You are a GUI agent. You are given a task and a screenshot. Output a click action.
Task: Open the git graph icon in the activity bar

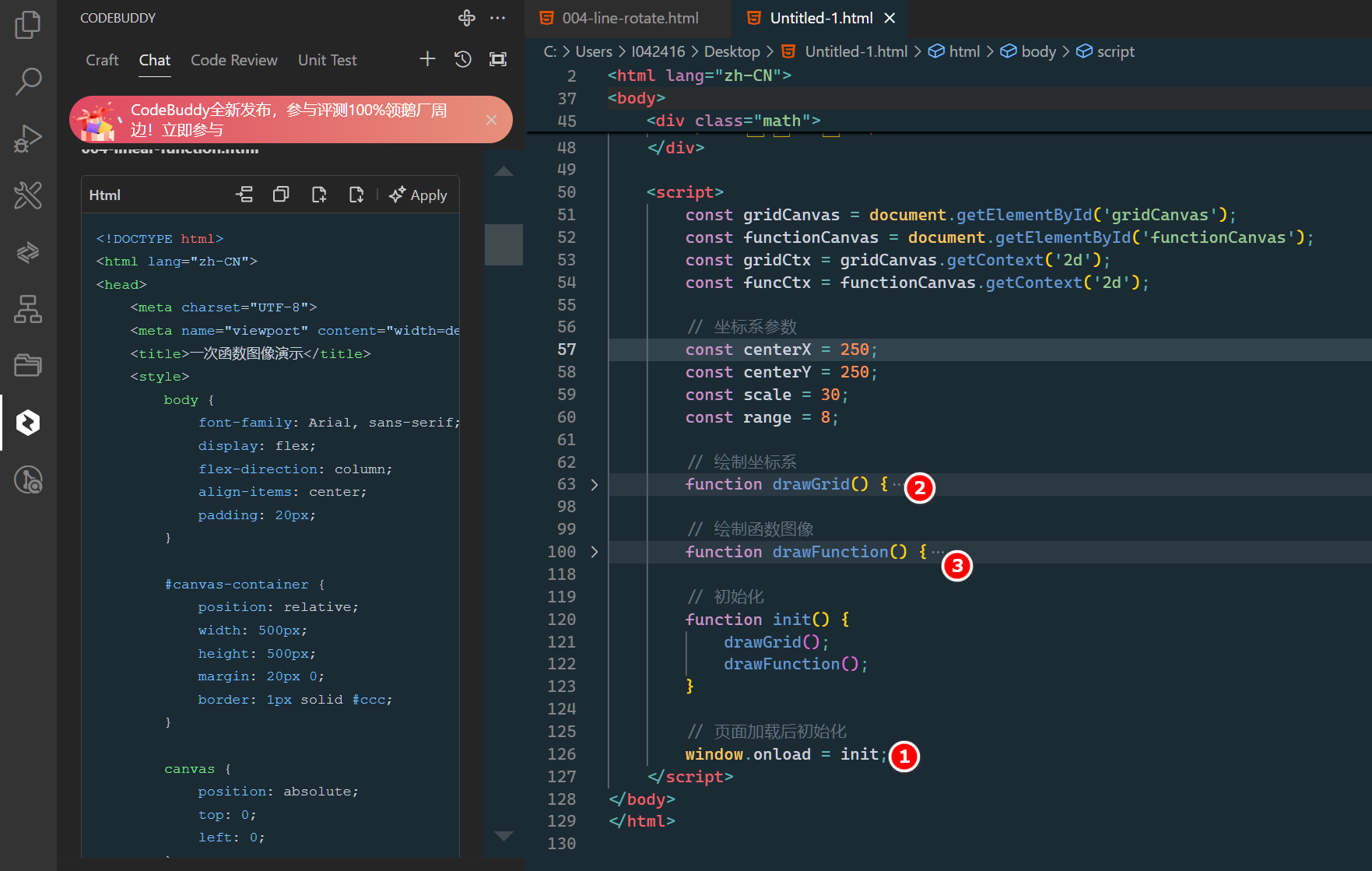pos(28,479)
